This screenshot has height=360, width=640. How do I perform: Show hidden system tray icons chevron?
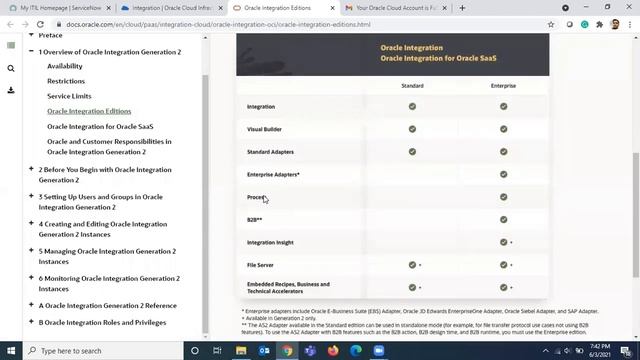point(546,351)
